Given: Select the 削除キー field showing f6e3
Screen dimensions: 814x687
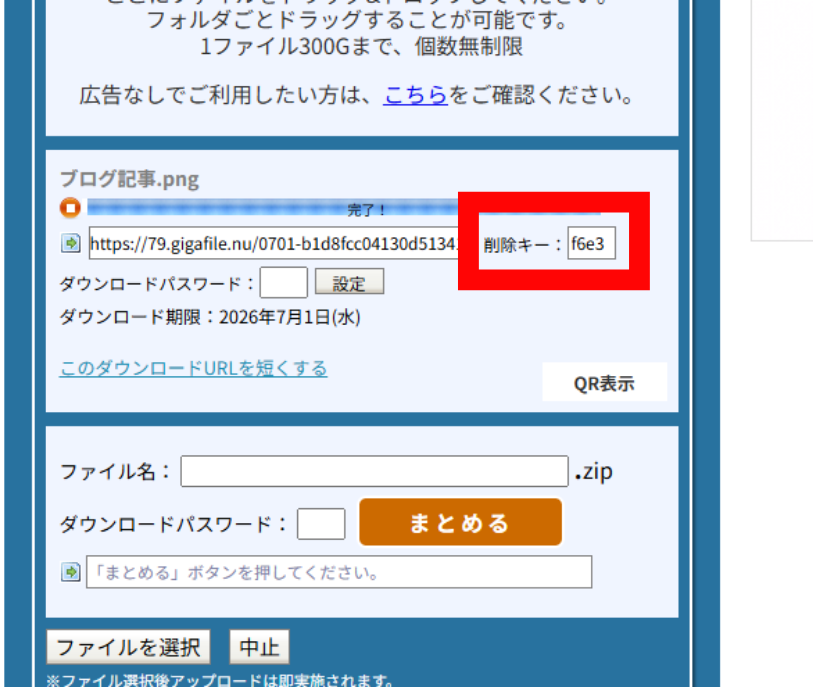Looking at the screenshot, I should 591,243.
